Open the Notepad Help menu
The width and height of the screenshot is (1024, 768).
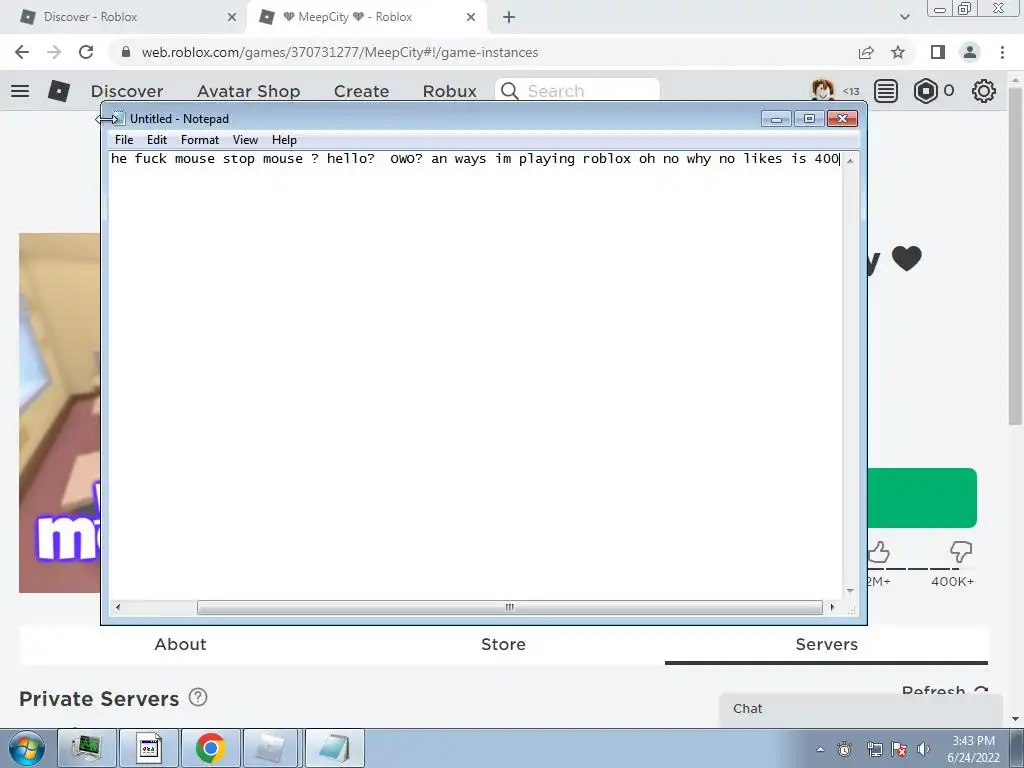[284, 140]
